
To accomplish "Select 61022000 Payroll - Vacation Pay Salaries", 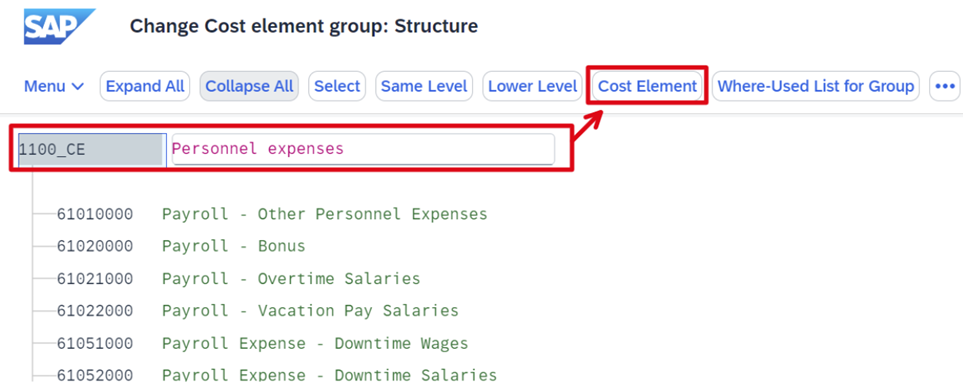I will (257, 311).
